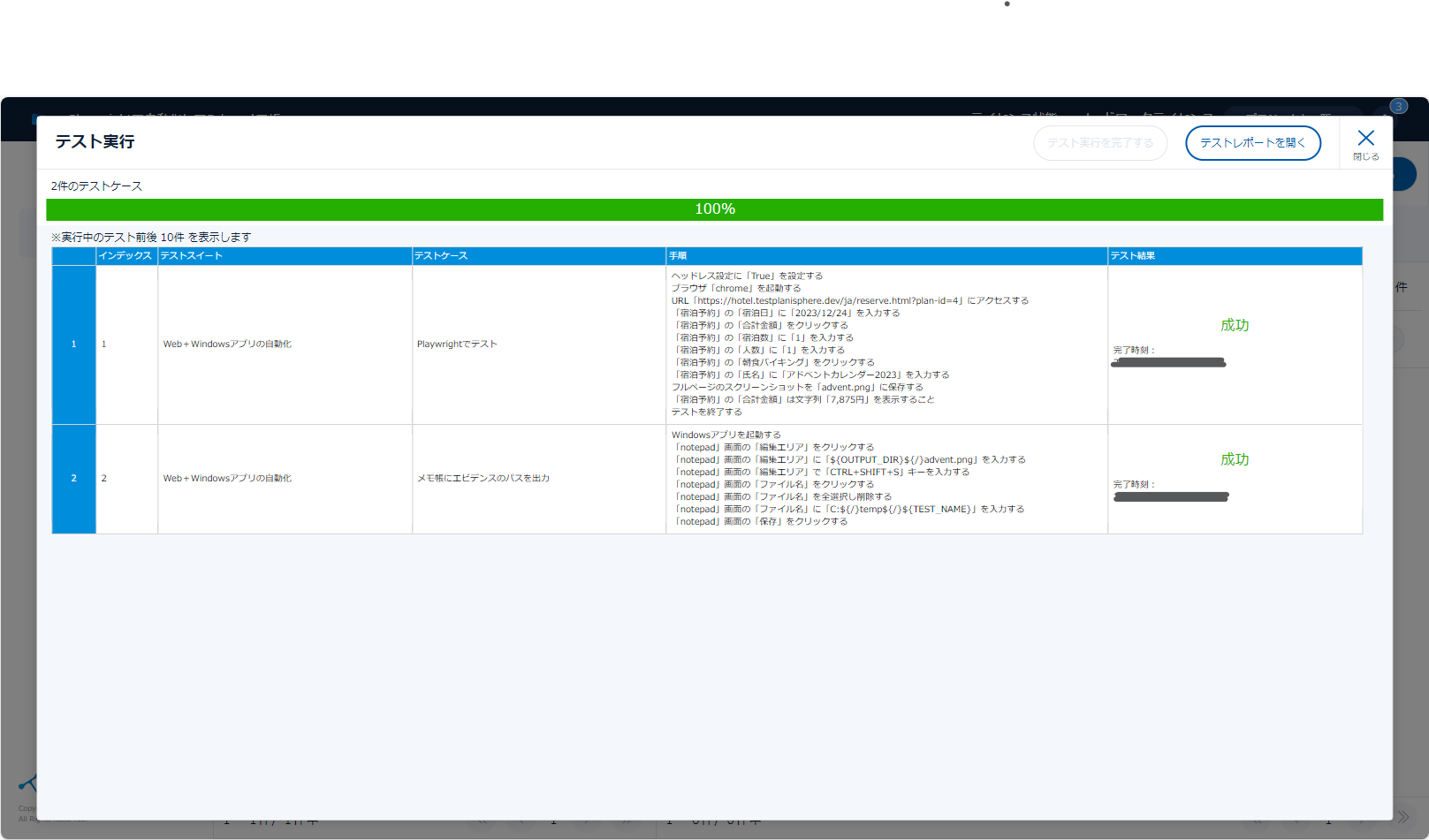Click step テストを終了する
The width and height of the screenshot is (1429, 840).
click(706, 412)
